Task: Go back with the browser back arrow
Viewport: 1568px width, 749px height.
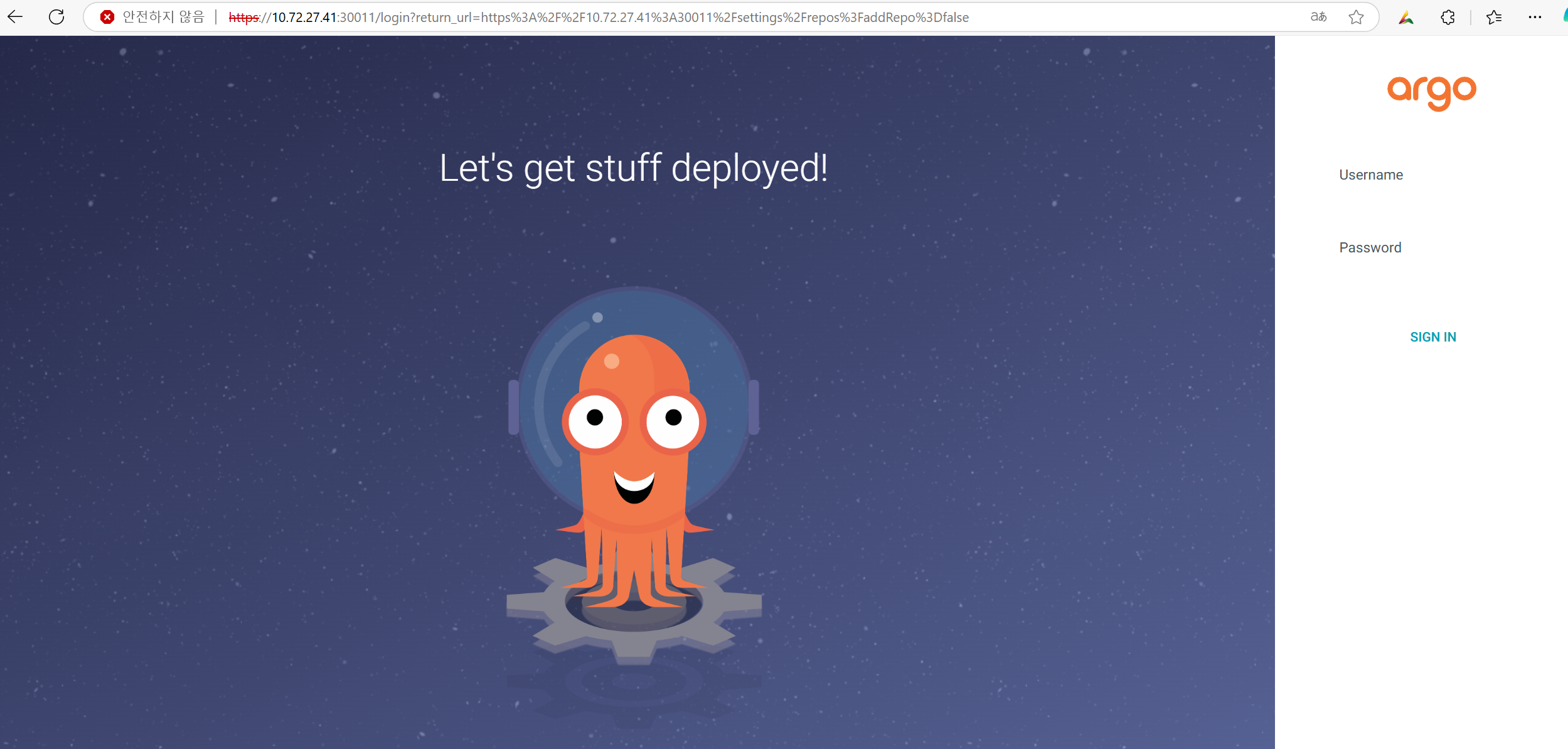Action: [15, 17]
